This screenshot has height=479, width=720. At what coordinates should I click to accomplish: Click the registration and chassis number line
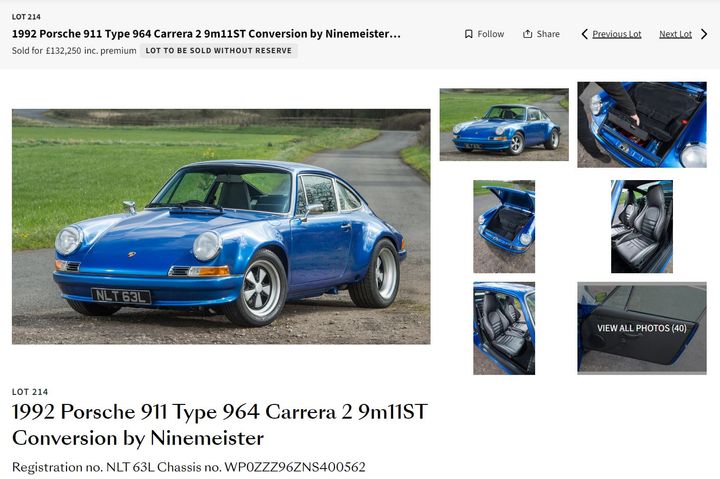pos(189,467)
